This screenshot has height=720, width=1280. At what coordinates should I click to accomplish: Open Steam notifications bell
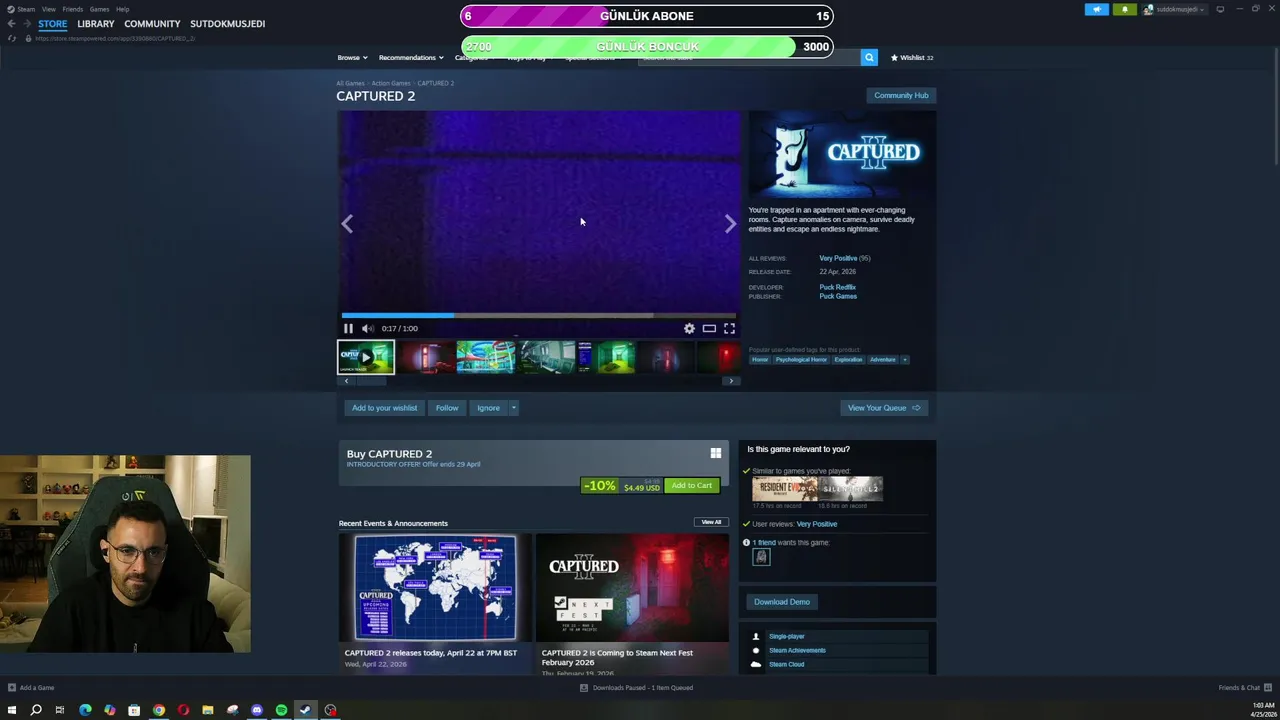1124,9
